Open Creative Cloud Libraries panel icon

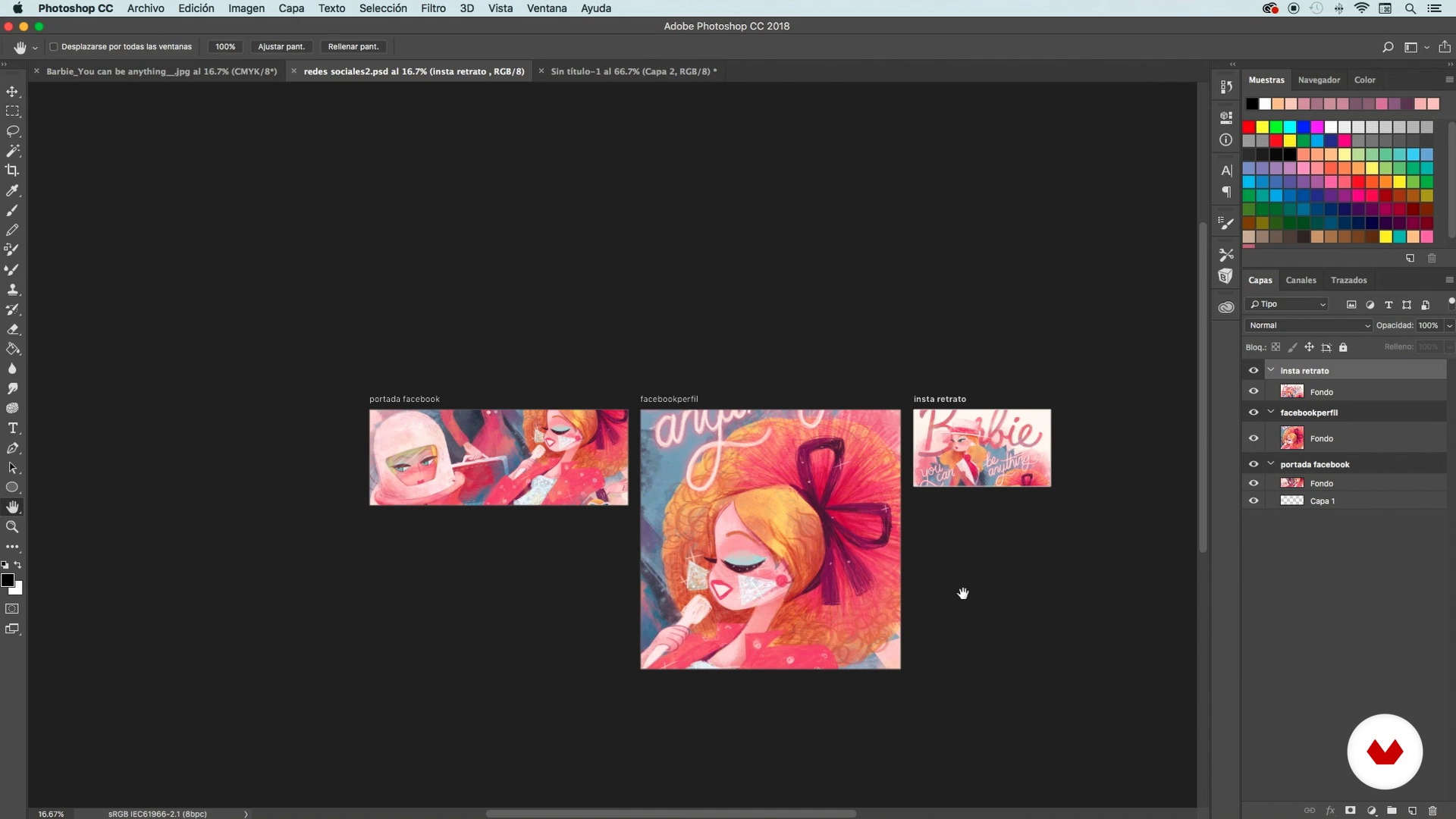click(x=1226, y=307)
